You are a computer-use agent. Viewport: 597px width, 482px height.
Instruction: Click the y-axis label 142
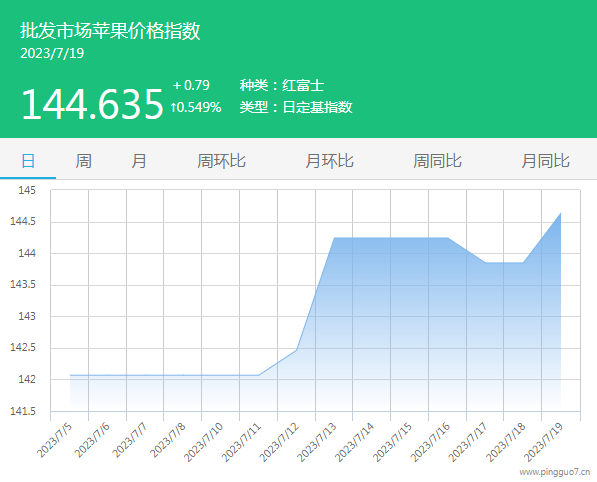[27, 379]
